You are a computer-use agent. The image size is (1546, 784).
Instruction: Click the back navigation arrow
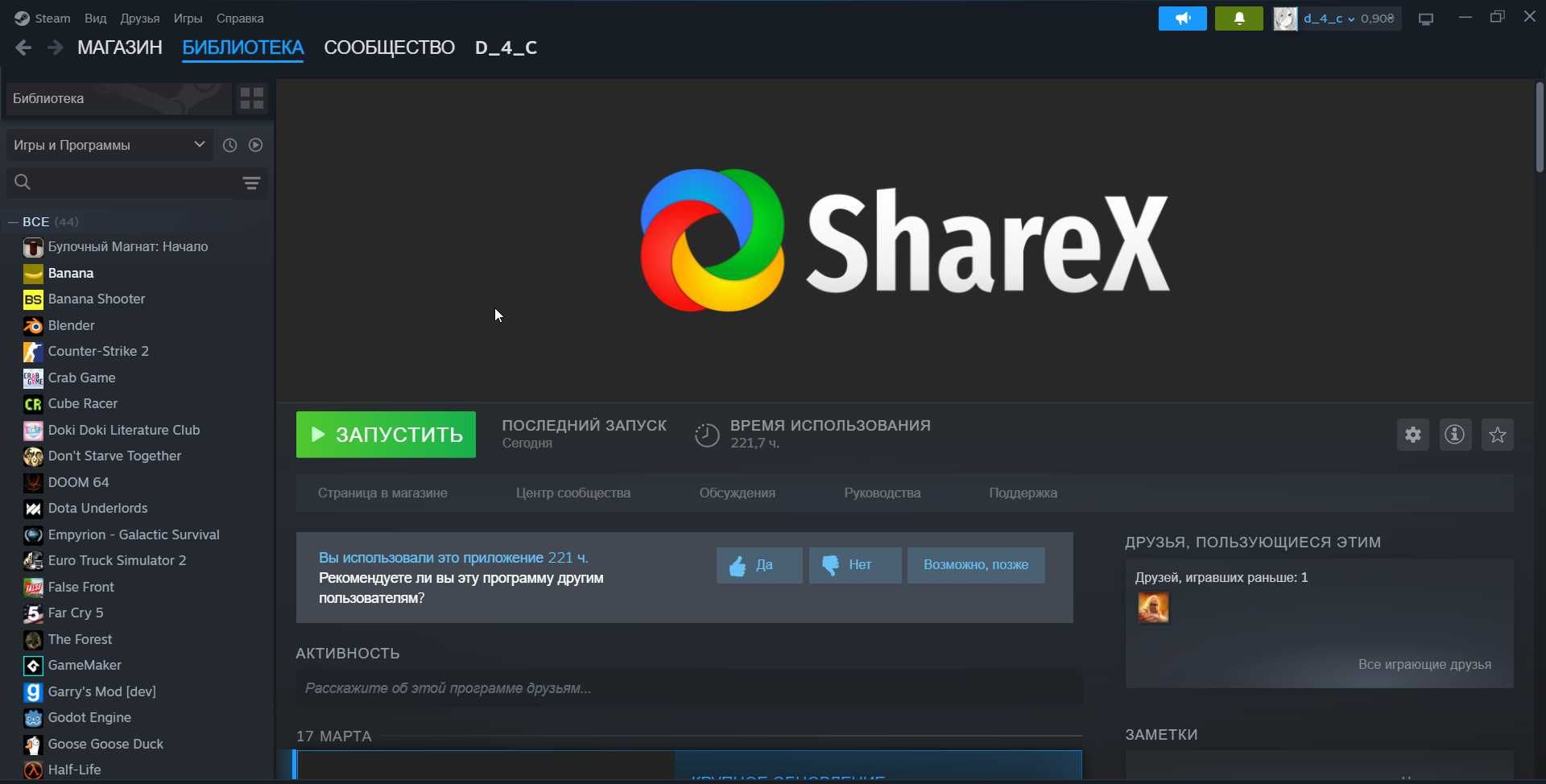click(x=23, y=47)
